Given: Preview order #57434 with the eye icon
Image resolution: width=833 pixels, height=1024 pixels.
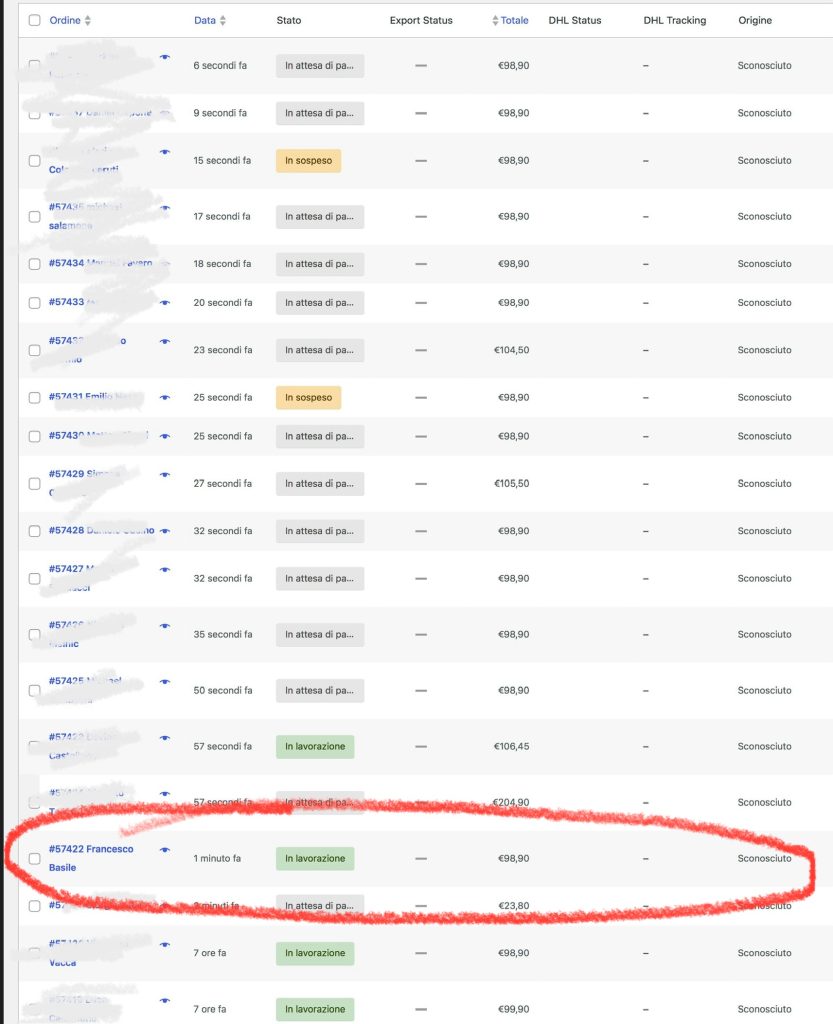Looking at the screenshot, I should [165, 264].
